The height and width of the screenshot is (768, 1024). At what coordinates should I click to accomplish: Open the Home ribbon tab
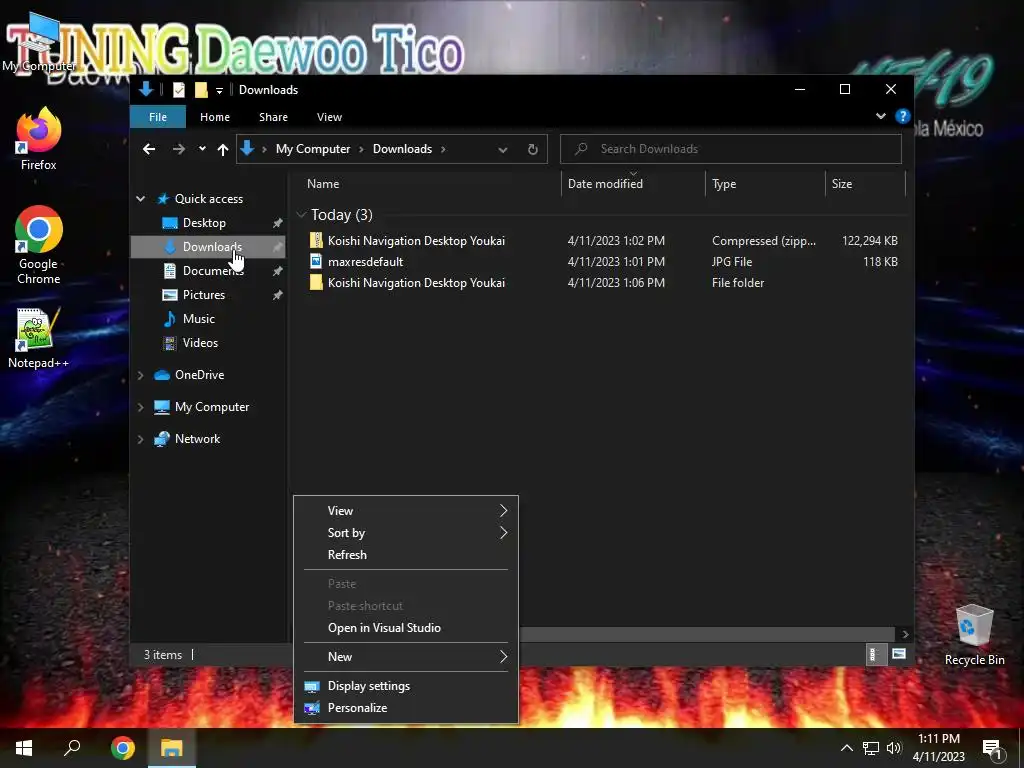[215, 117]
